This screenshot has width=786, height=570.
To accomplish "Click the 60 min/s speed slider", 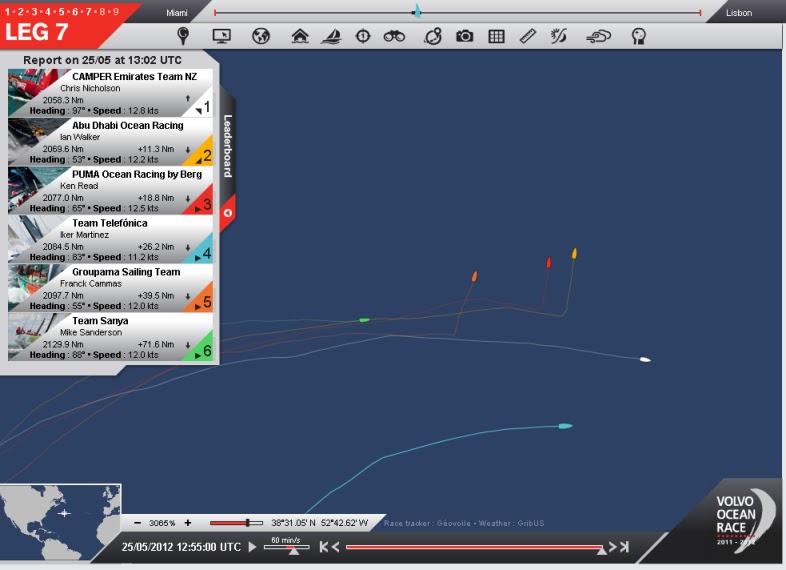I will [x=287, y=547].
